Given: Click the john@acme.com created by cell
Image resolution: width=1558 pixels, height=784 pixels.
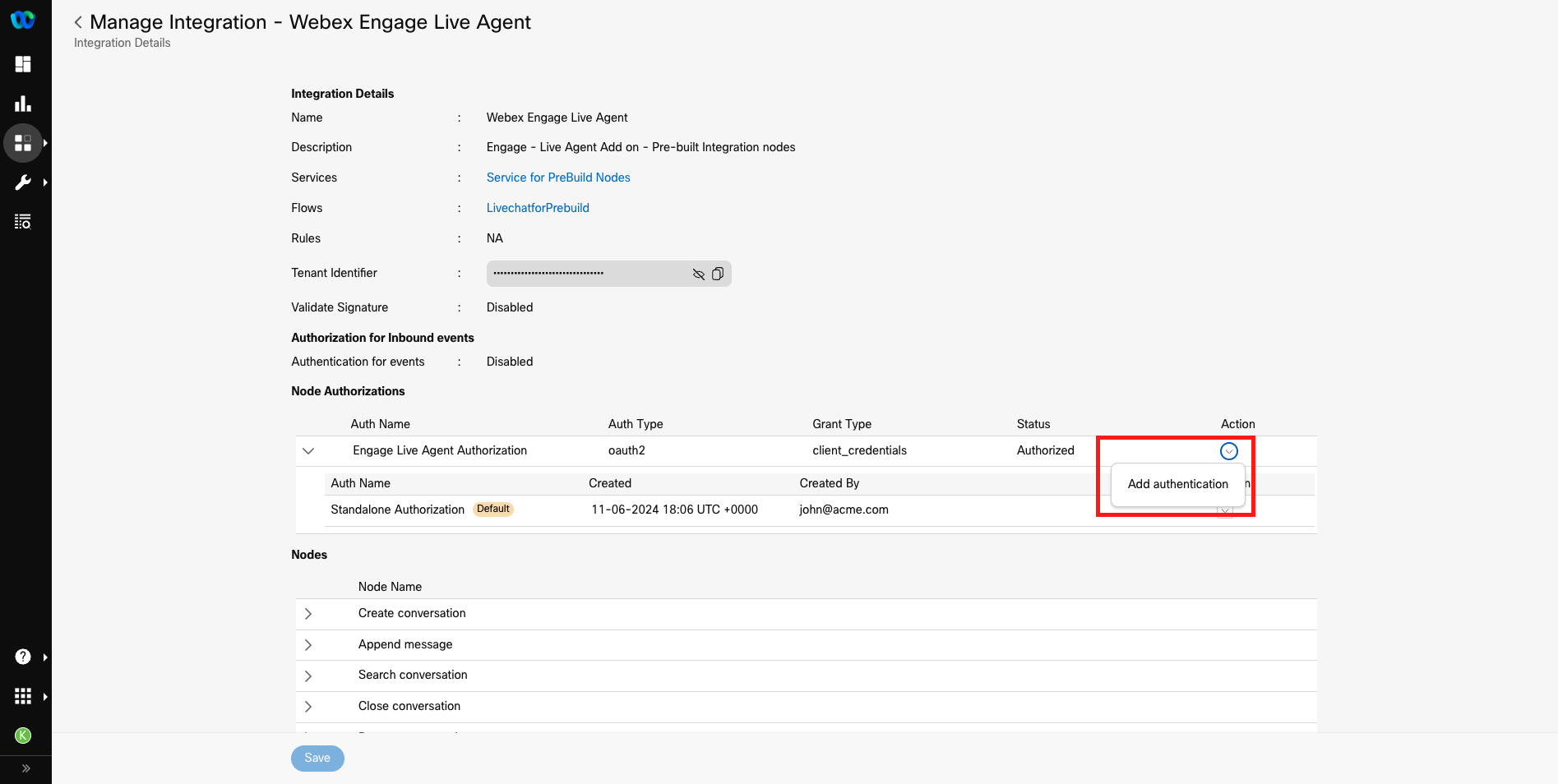Looking at the screenshot, I should (x=844, y=510).
